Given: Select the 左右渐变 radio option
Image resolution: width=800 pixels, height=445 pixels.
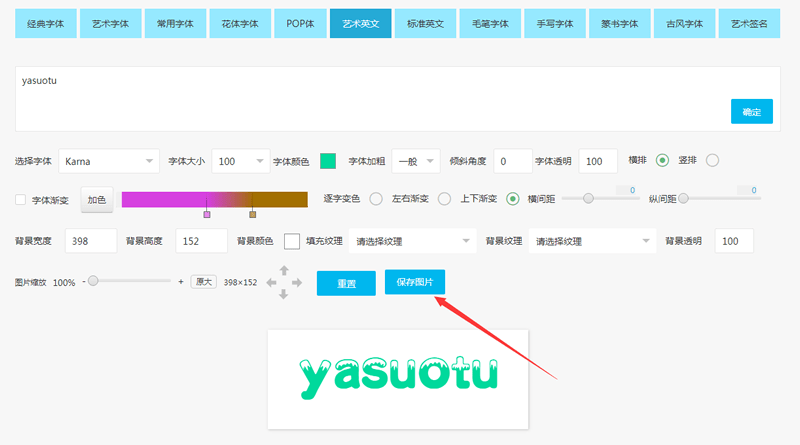Looking at the screenshot, I should click(444, 199).
